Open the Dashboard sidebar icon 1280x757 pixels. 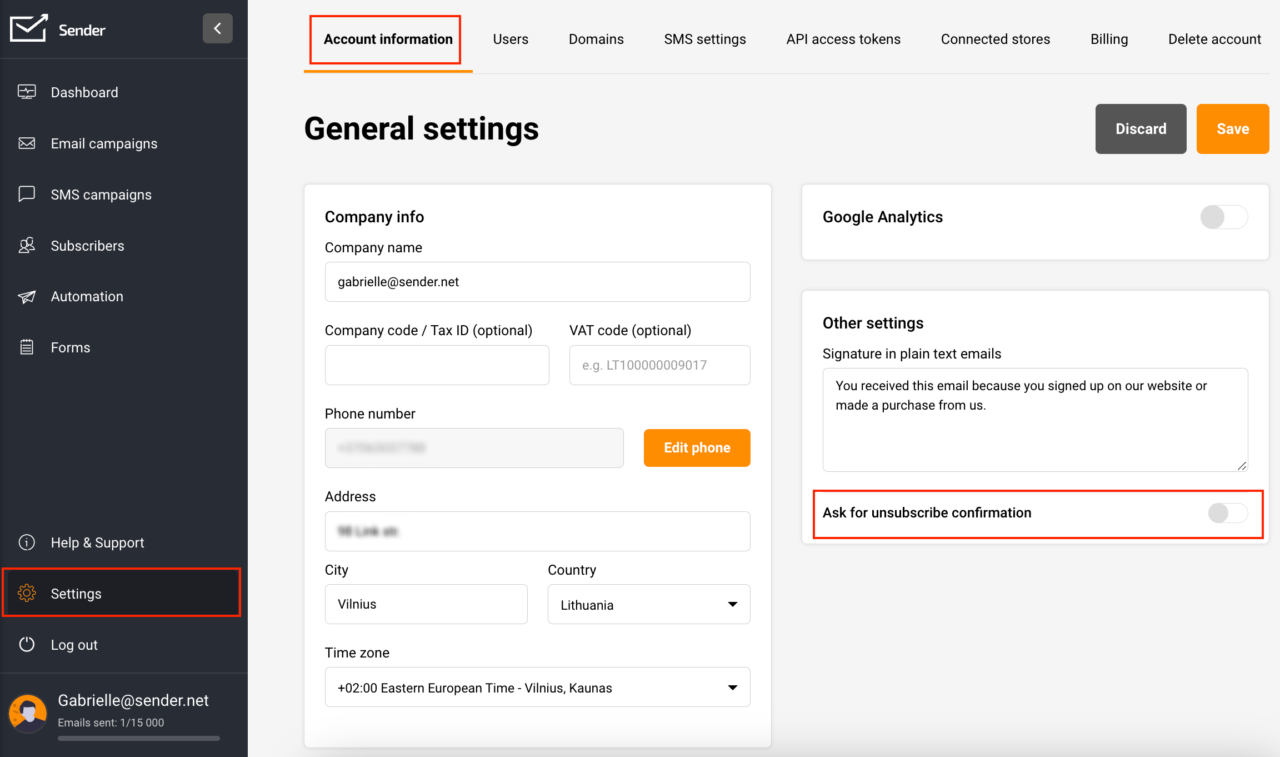[27, 91]
